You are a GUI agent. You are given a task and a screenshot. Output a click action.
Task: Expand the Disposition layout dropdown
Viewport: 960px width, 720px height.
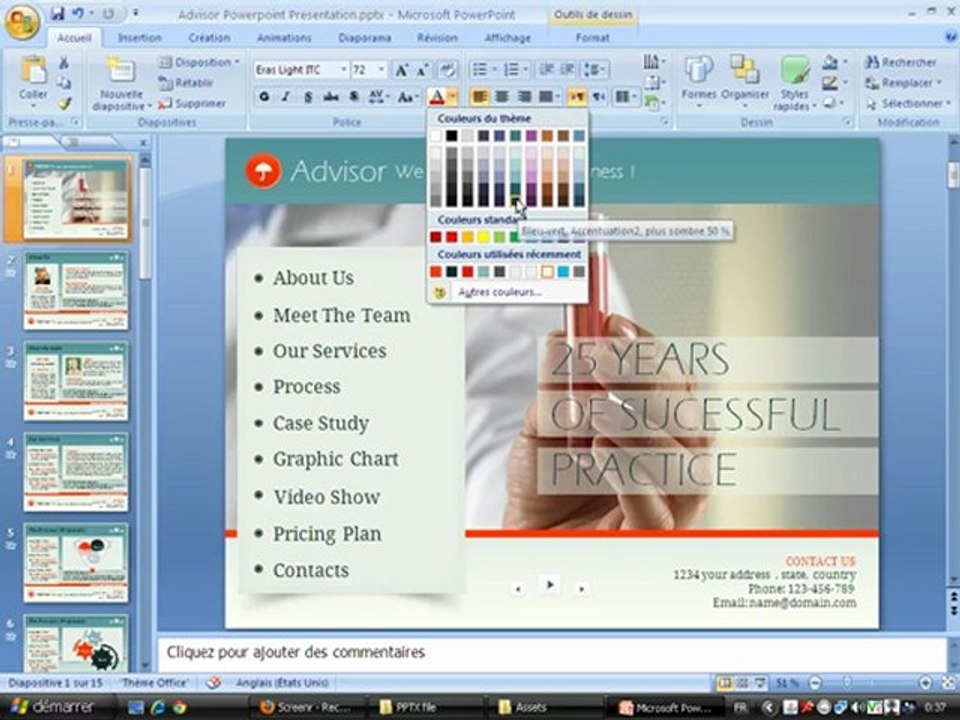coord(198,62)
